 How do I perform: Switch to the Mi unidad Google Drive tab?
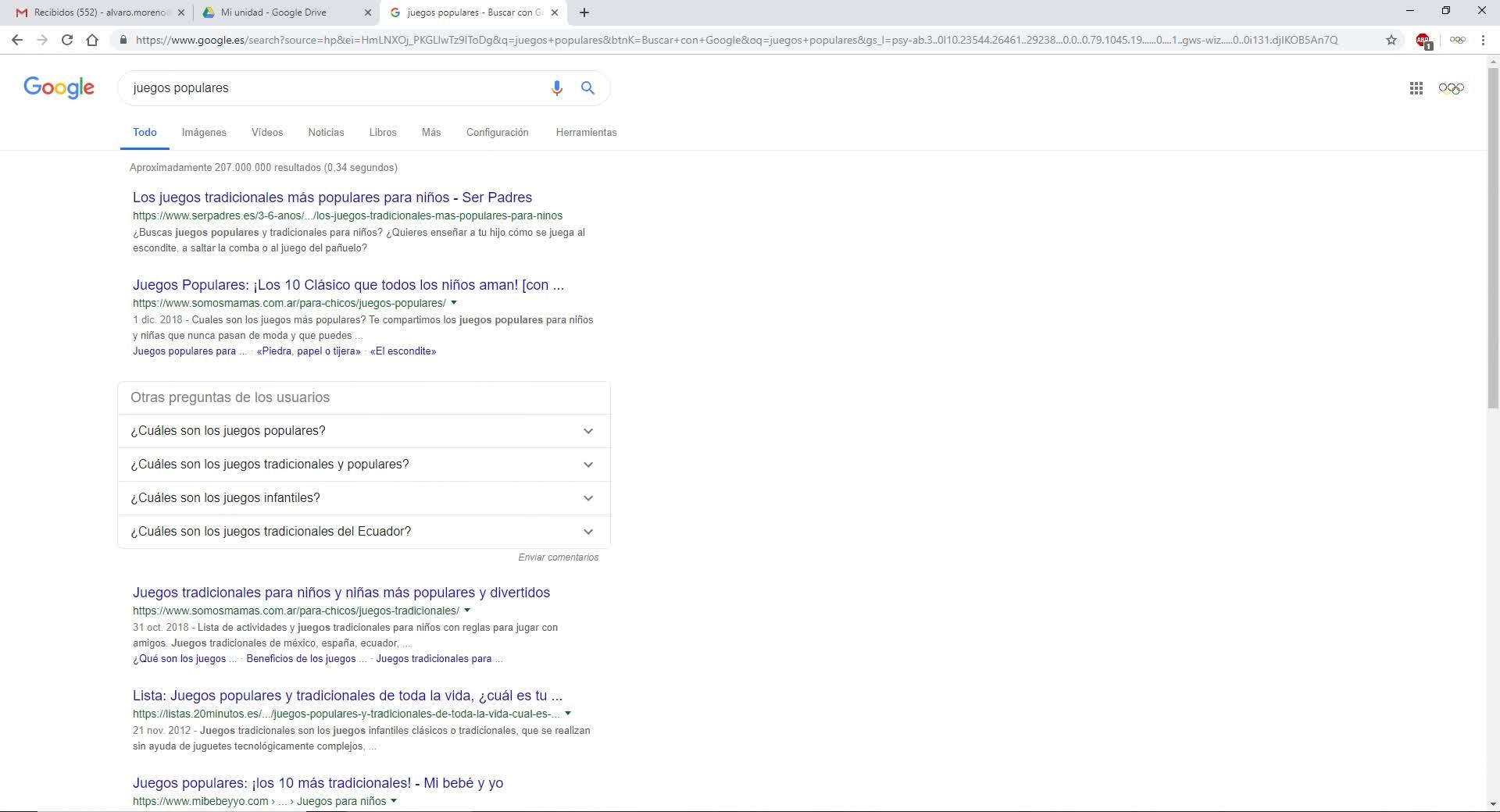[x=285, y=12]
